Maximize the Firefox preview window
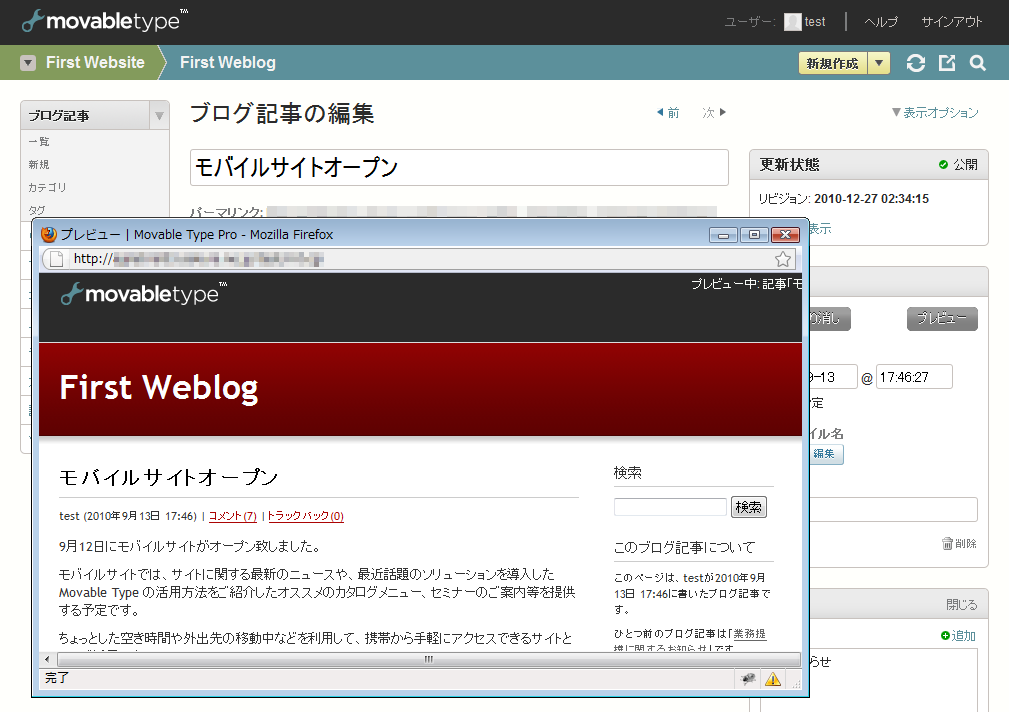The height and width of the screenshot is (712, 1009). click(754, 235)
